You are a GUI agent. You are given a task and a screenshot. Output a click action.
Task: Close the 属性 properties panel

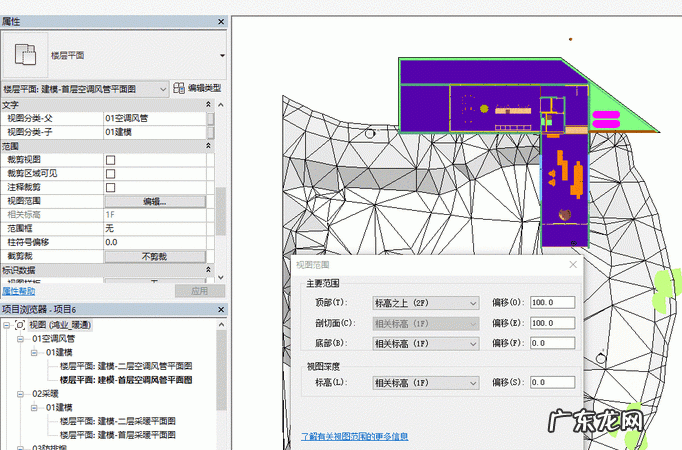click(x=220, y=21)
